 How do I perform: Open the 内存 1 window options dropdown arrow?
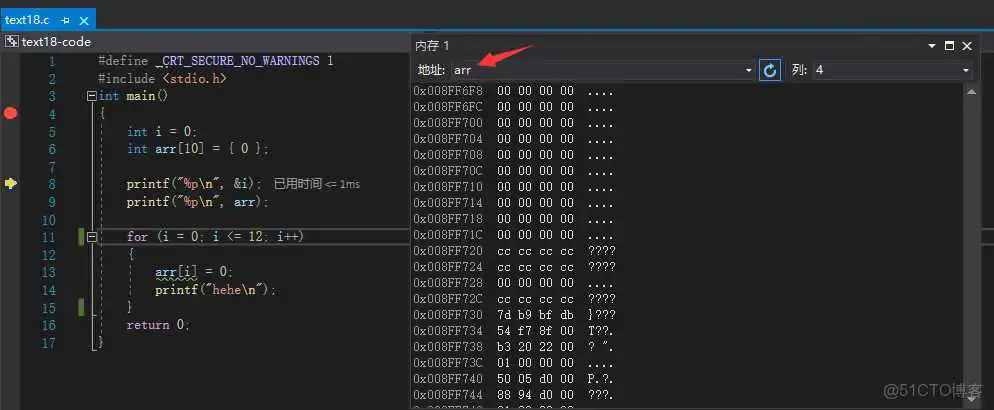click(932, 46)
